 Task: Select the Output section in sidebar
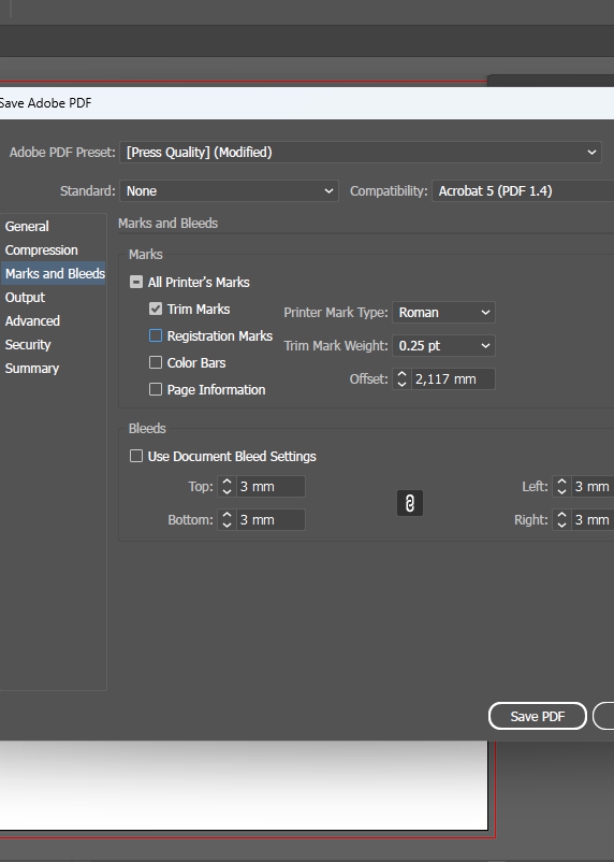(x=25, y=297)
